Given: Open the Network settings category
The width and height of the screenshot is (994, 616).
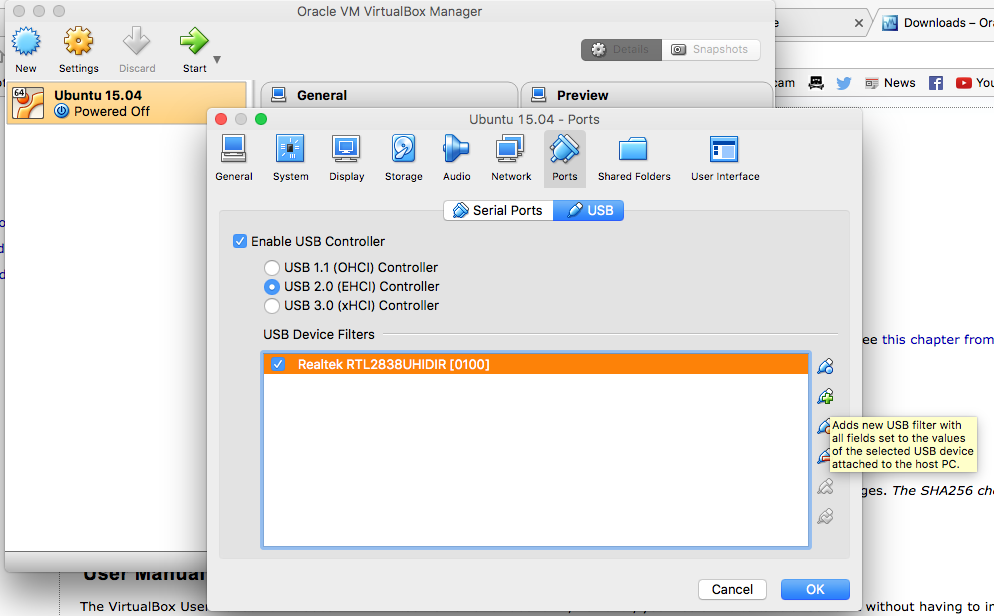Looking at the screenshot, I should (x=511, y=158).
